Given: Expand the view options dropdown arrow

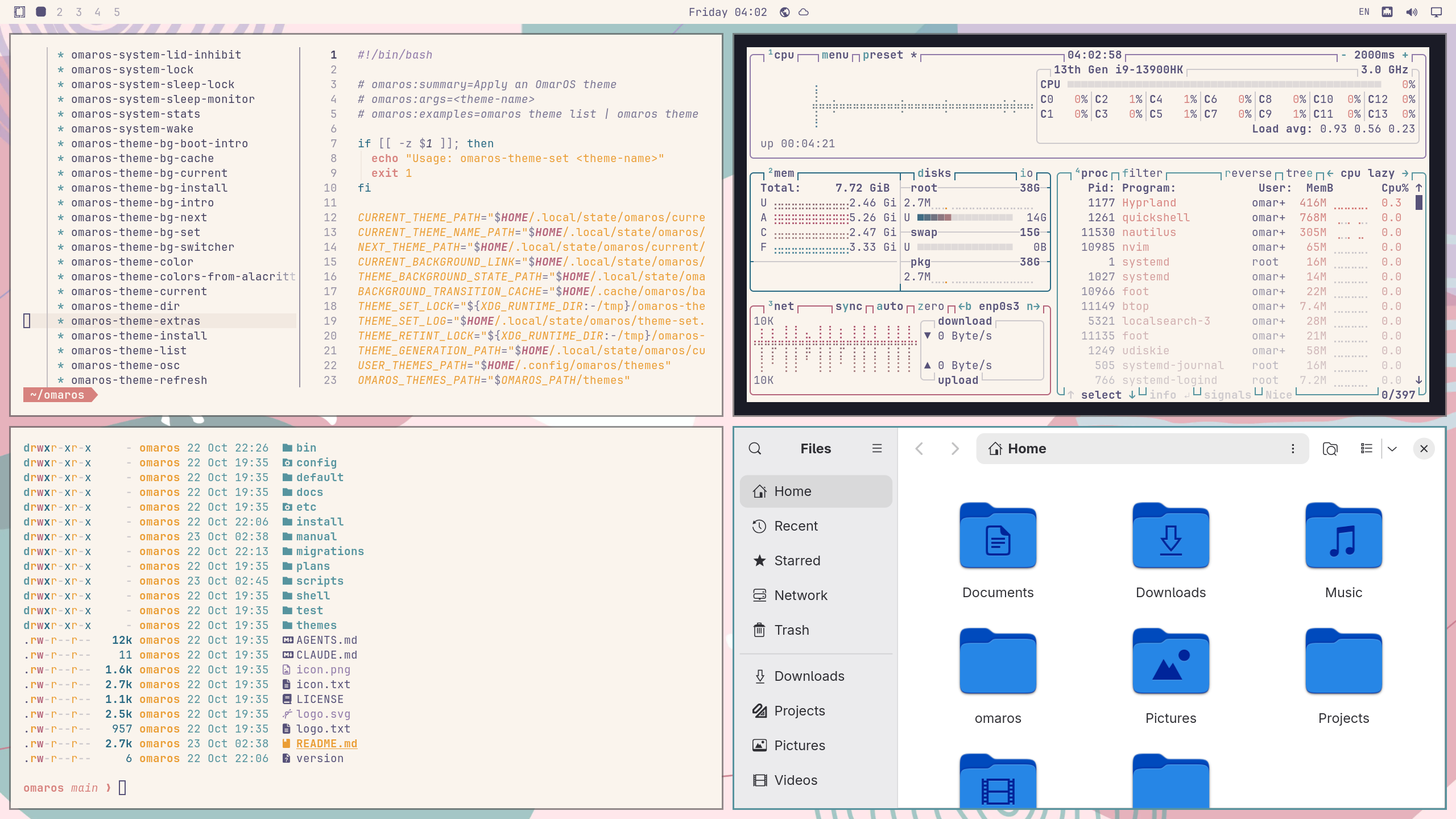Looking at the screenshot, I should point(1392,449).
